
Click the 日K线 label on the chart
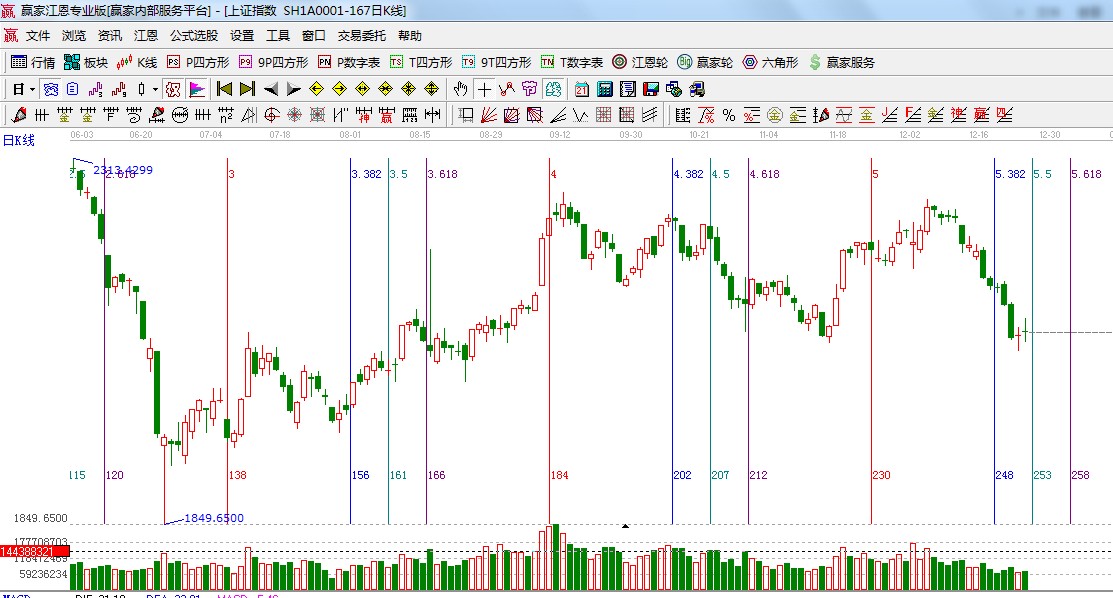coord(18,140)
